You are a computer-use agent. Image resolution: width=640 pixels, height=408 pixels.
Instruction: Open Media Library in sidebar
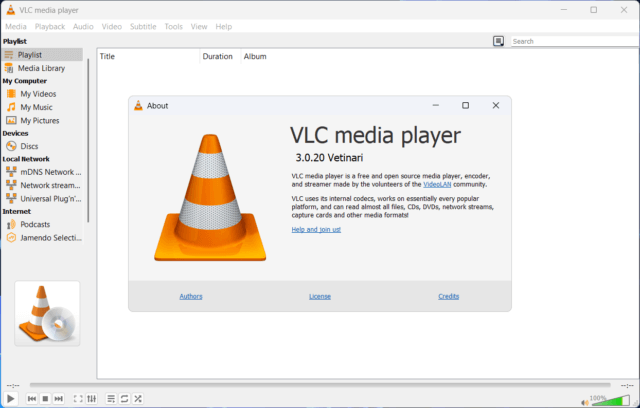(x=42, y=68)
